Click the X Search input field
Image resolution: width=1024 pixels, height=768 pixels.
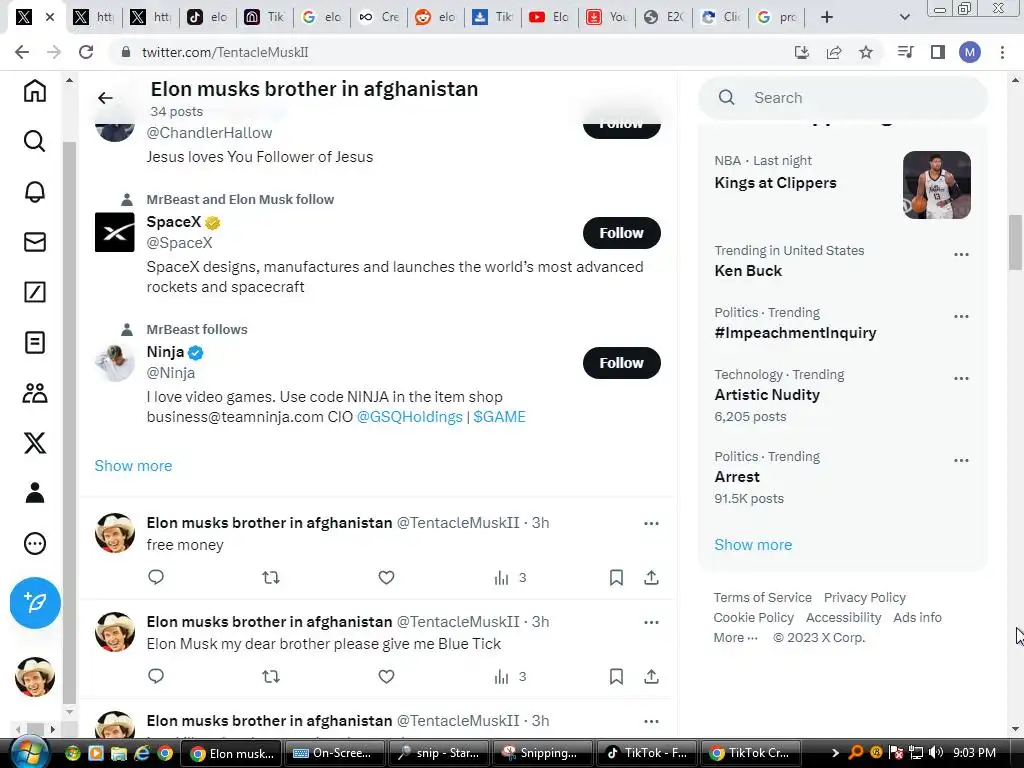(843, 98)
